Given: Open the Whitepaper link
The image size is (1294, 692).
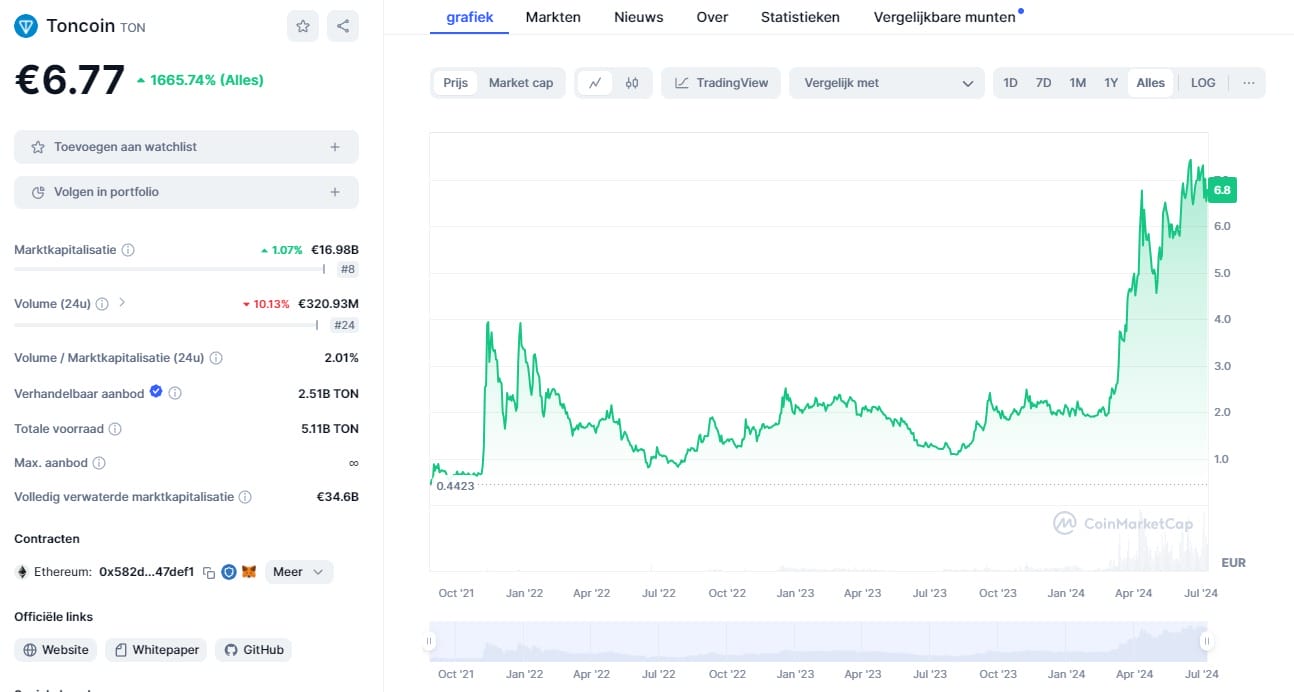Looking at the screenshot, I should [x=156, y=650].
